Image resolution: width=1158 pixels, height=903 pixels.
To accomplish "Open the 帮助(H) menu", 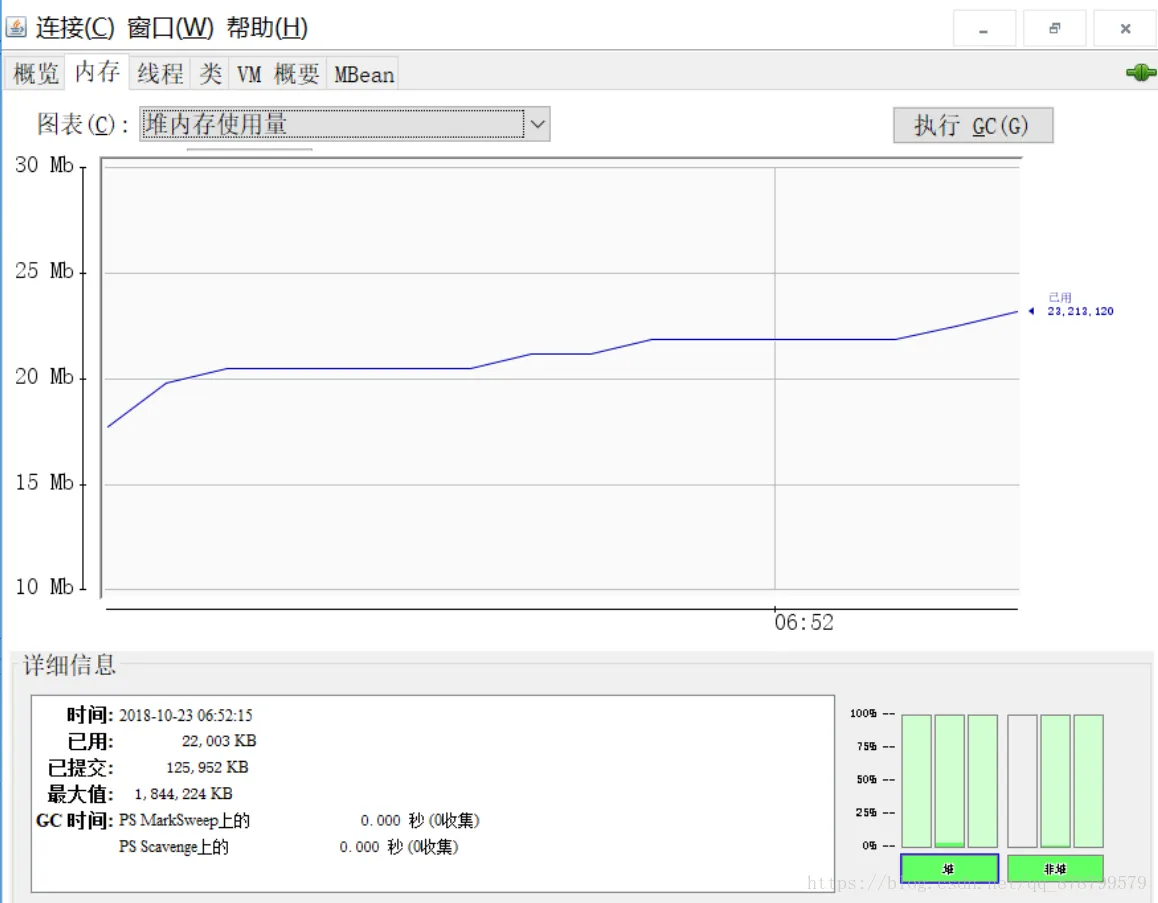I will click(267, 28).
